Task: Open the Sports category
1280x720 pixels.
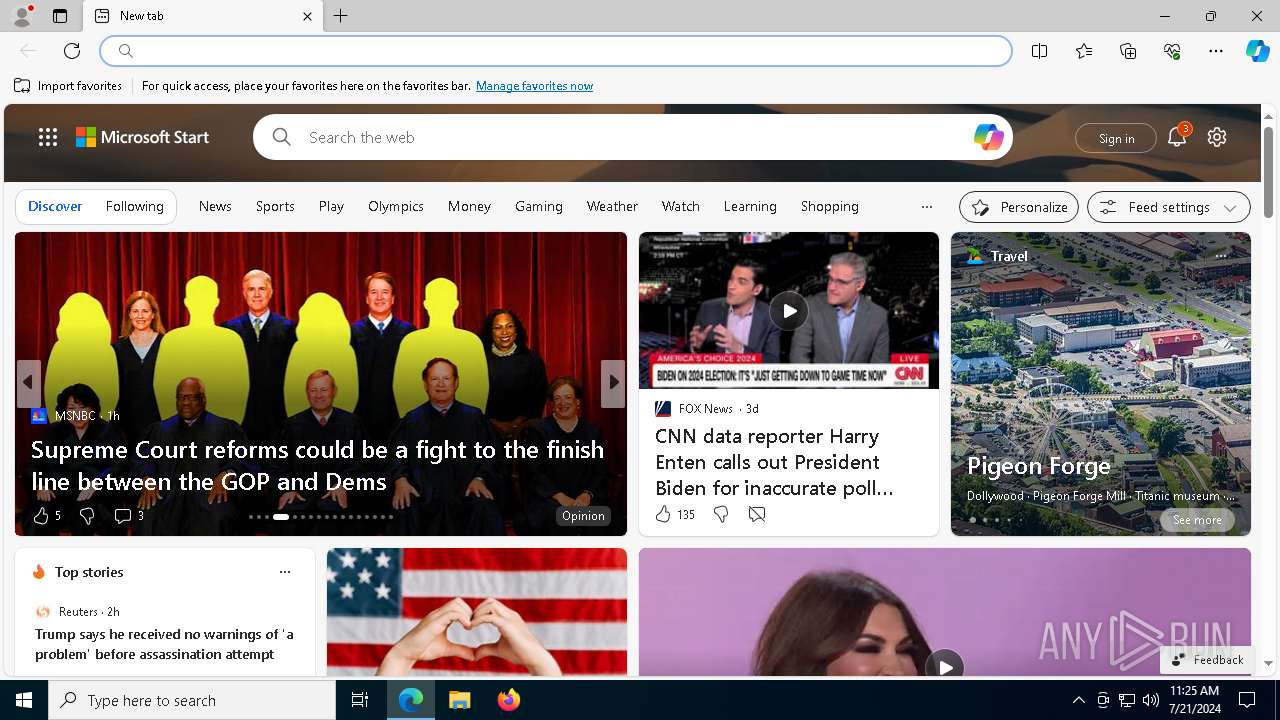Action: point(275,206)
